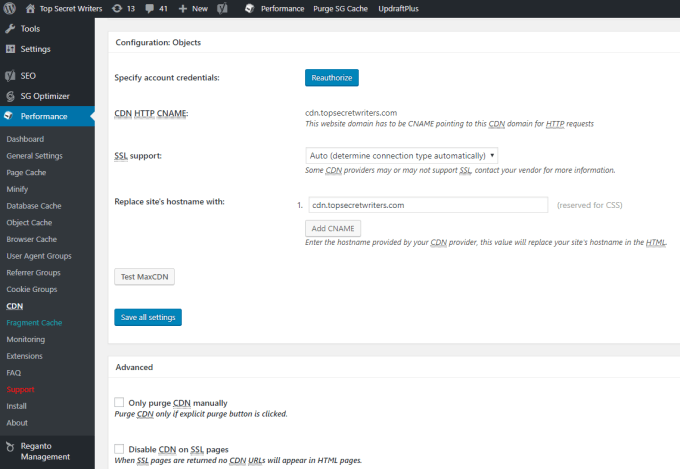Screen dimensions: 680x469
Task: Click the Test MaxCDN button
Action: click(144, 277)
